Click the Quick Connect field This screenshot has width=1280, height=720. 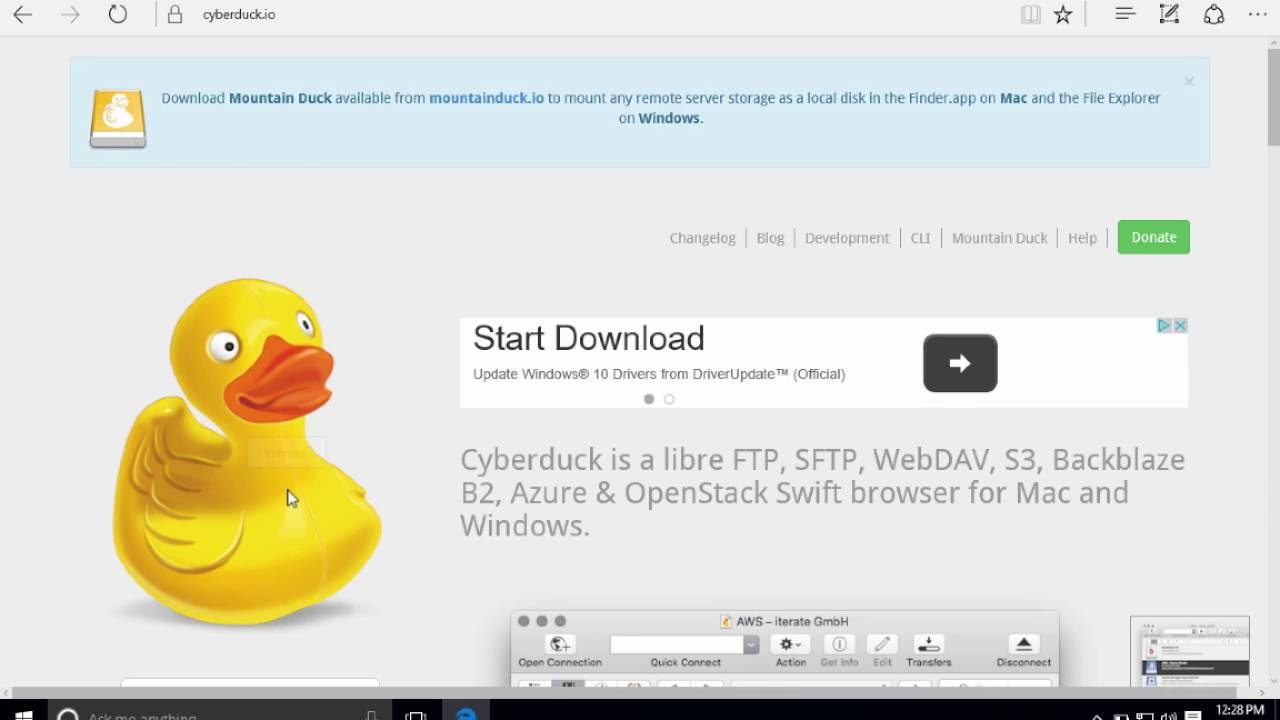(677, 645)
